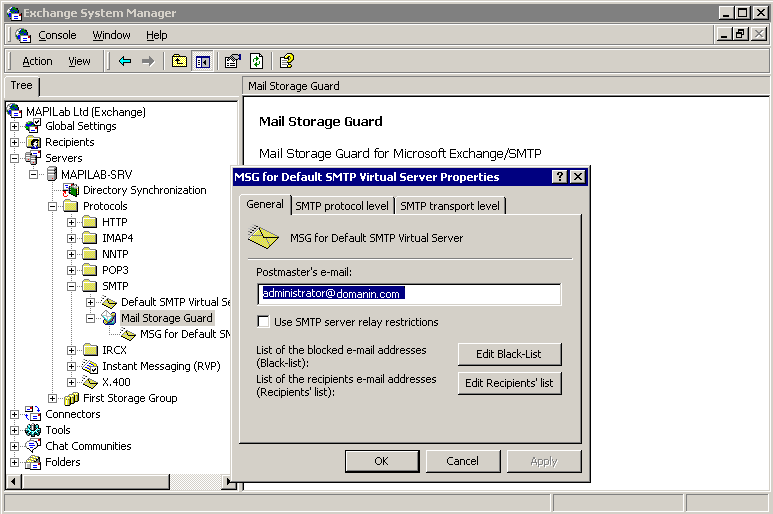Image resolution: width=773 pixels, height=514 pixels.
Task: Expand the Connectors node
Action: click(x=15, y=414)
